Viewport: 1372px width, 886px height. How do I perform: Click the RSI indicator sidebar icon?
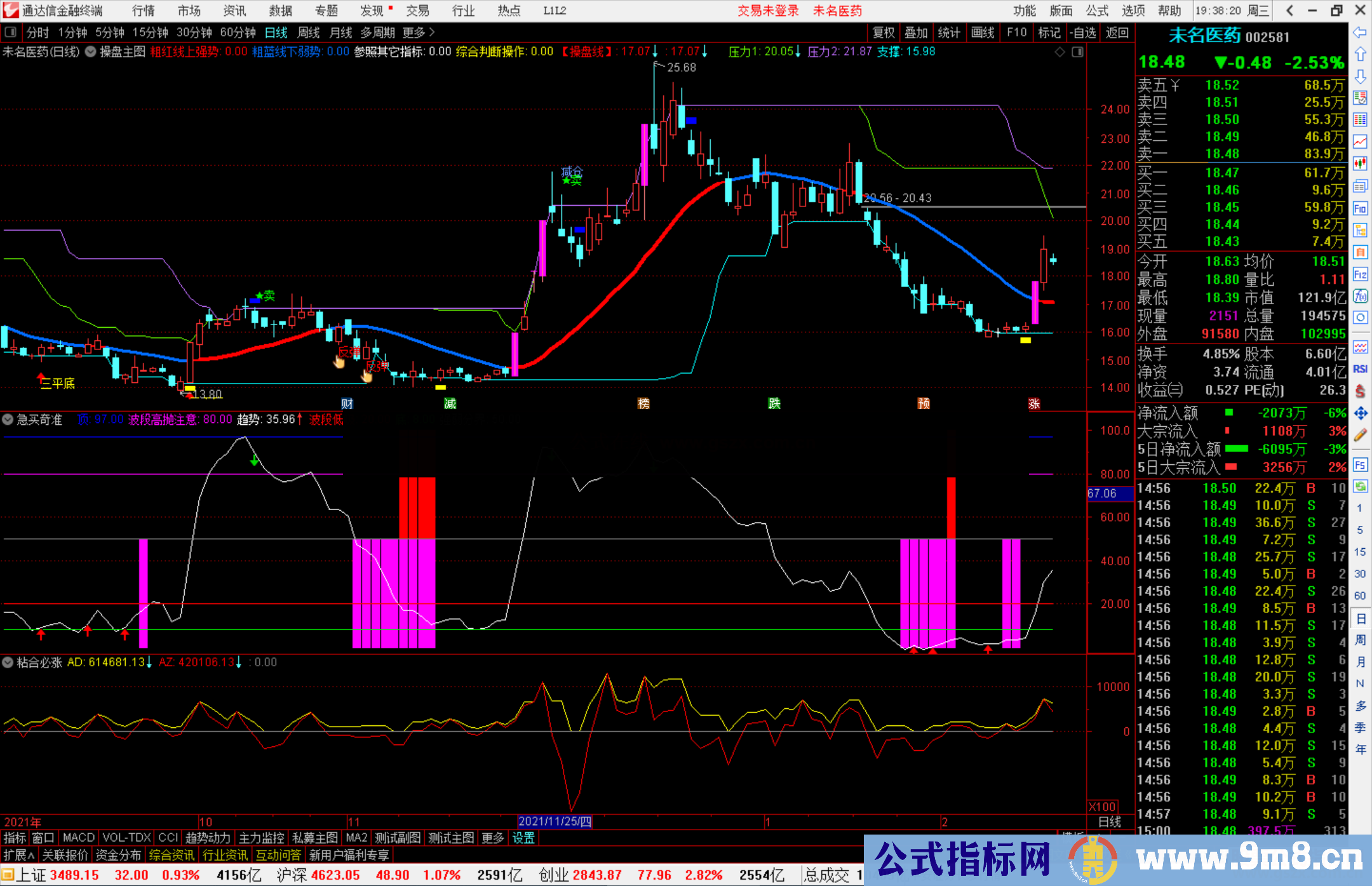tap(1360, 369)
